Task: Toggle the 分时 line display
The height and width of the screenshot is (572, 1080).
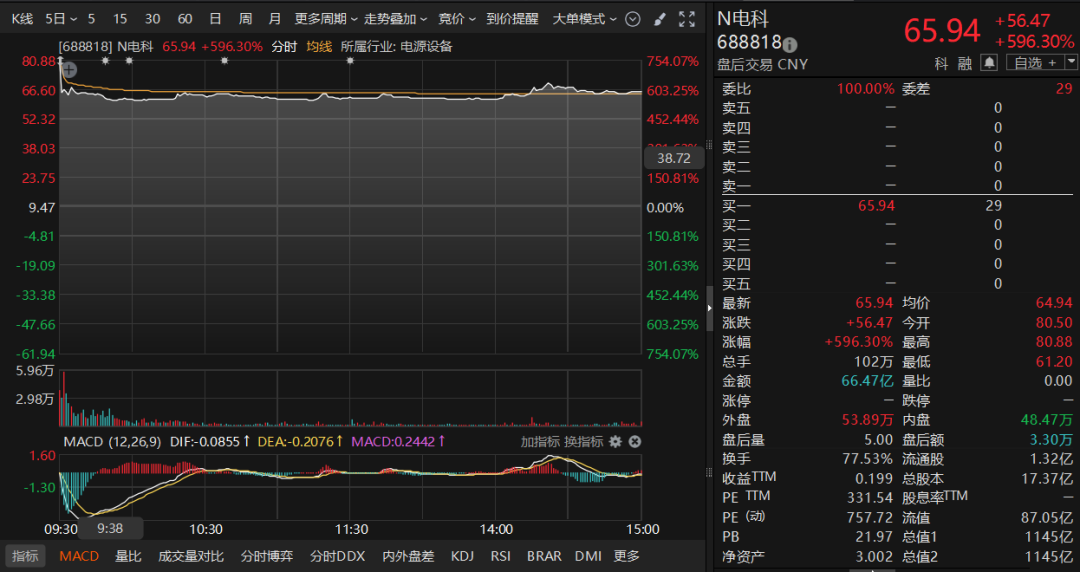Action: [x=284, y=47]
